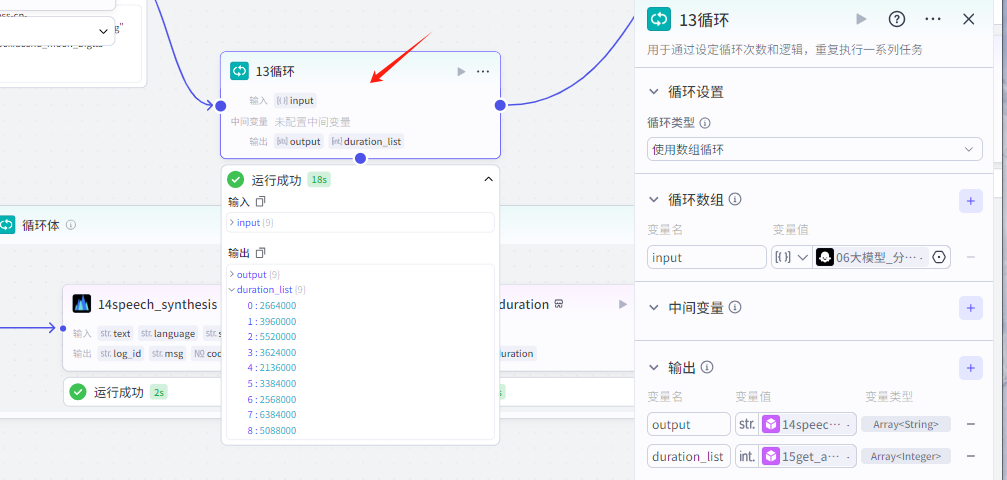This screenshot has height=480, width=1007.
Task: Run the 13循环 node from side panel
Action: coord(861,19)
